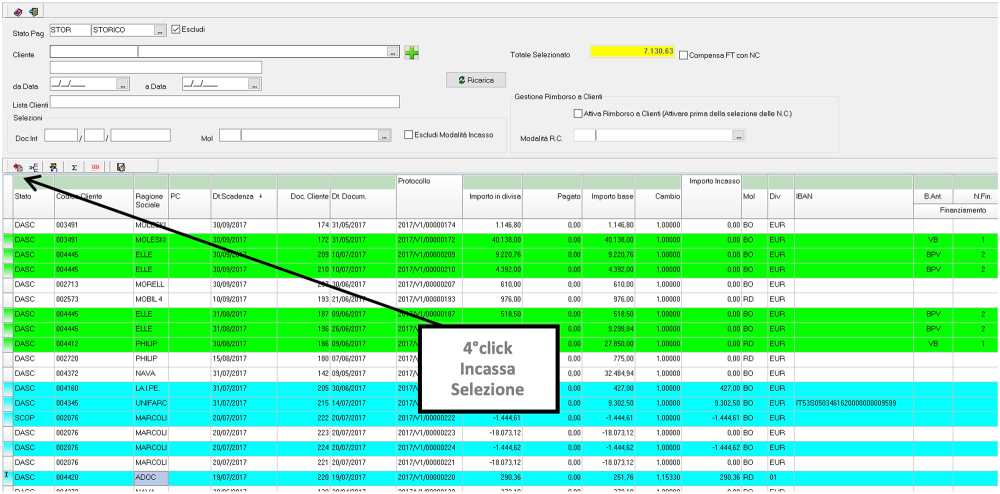Click the Incassa Selezione toolbar icon
This screenshot has width=1000, height=494.
[x=18, y=167]
